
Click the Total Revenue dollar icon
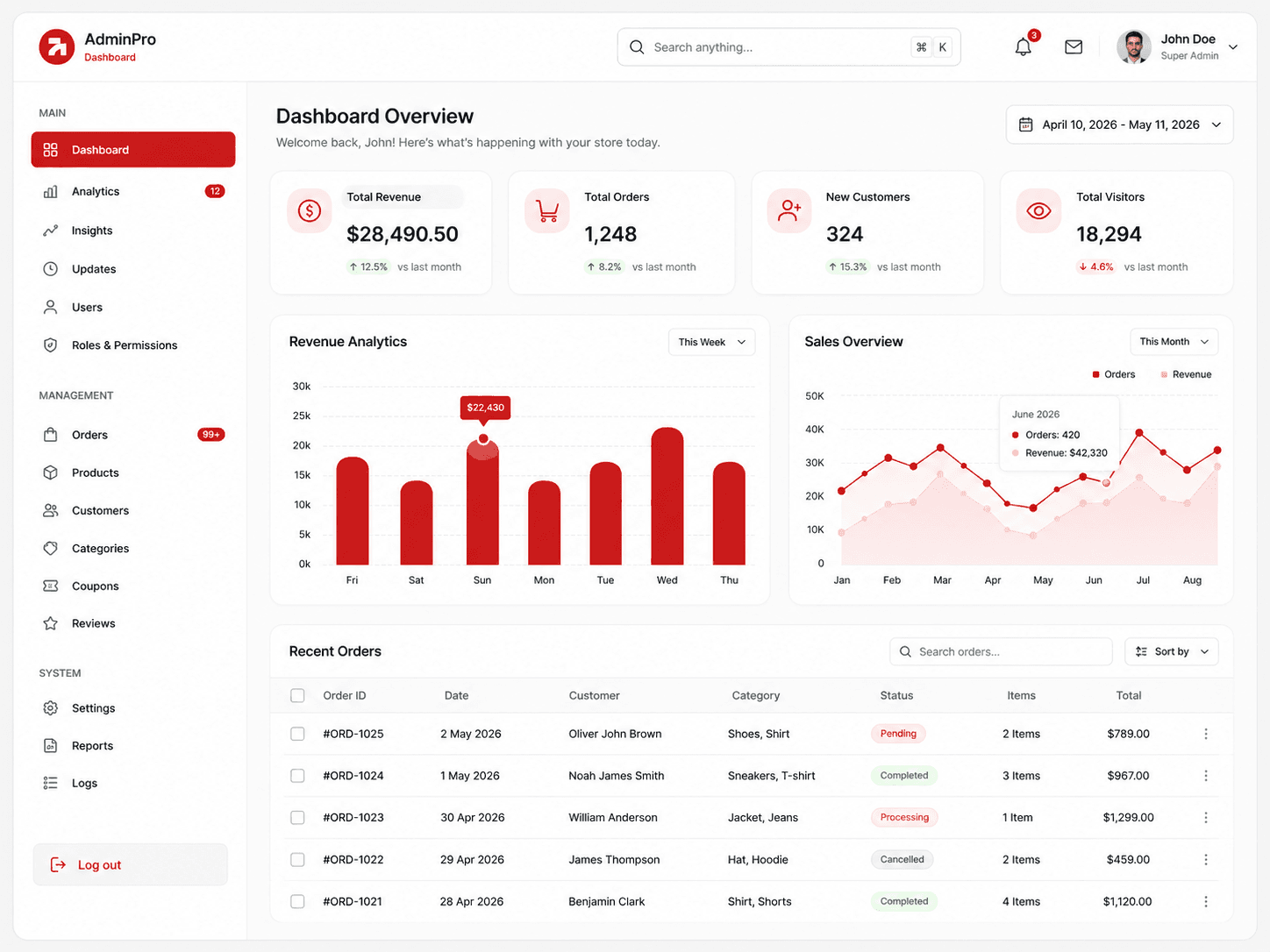tap(310, 210)
